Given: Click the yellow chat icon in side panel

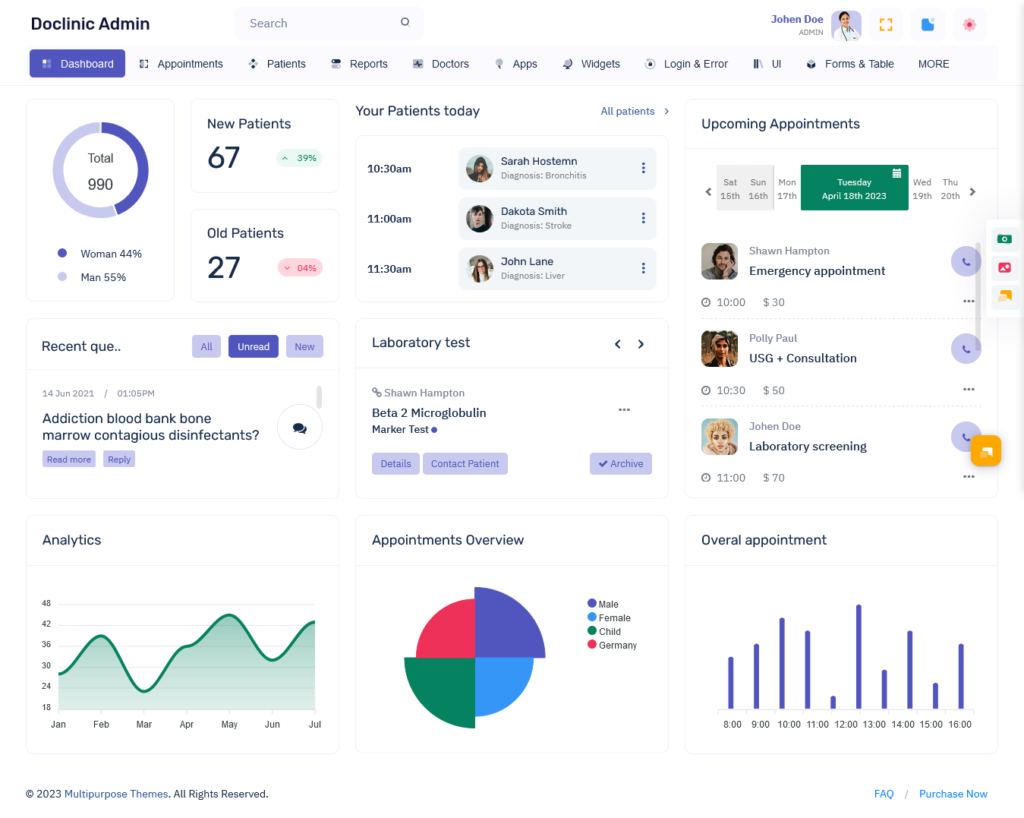Looking at the screenshot, I should (1004, 296).
